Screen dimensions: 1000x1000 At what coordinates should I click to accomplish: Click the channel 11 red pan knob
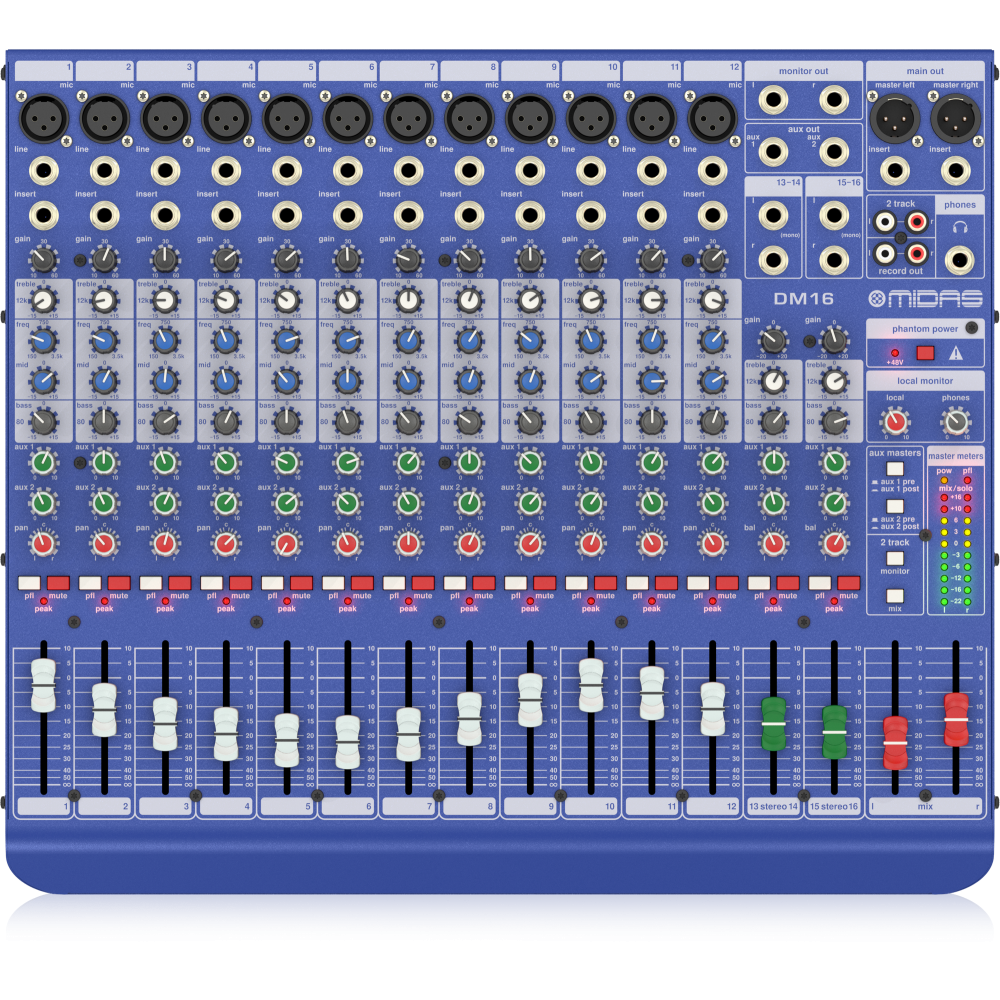click(x=652, y=543)
